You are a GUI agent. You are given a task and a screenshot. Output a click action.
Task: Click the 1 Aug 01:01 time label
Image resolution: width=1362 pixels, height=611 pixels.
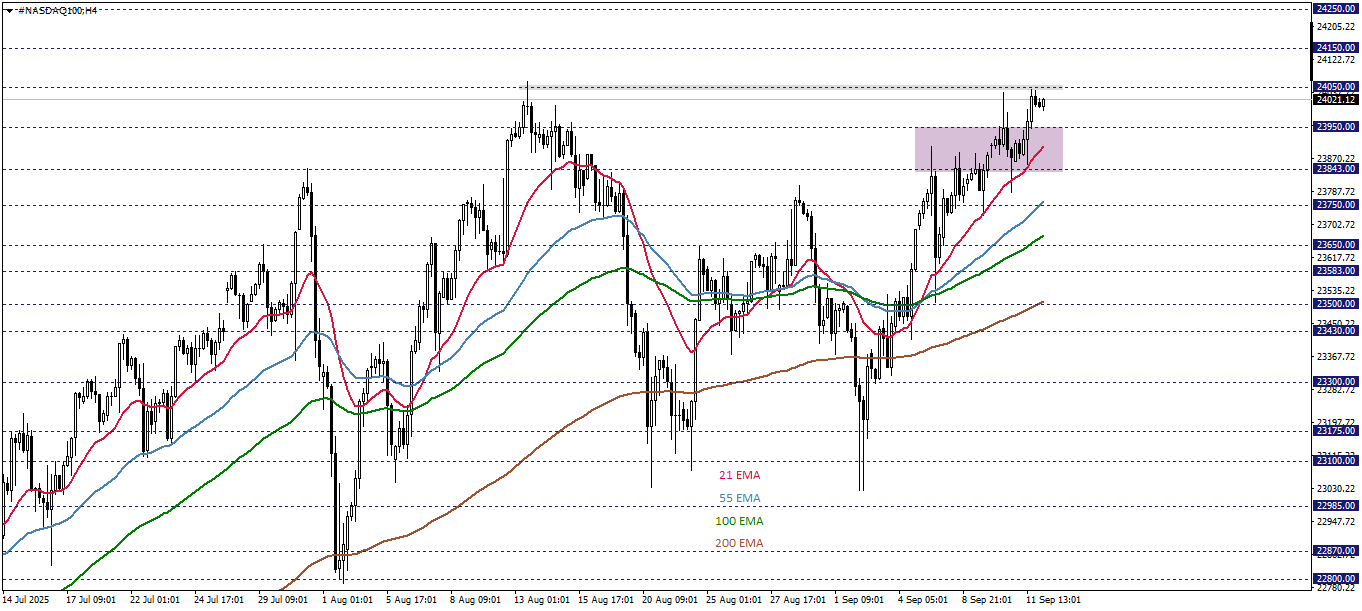[x=347, y=600]
